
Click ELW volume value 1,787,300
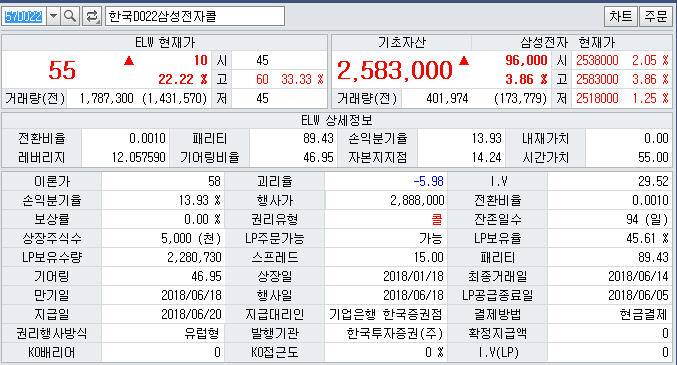[x=106, y=98]
